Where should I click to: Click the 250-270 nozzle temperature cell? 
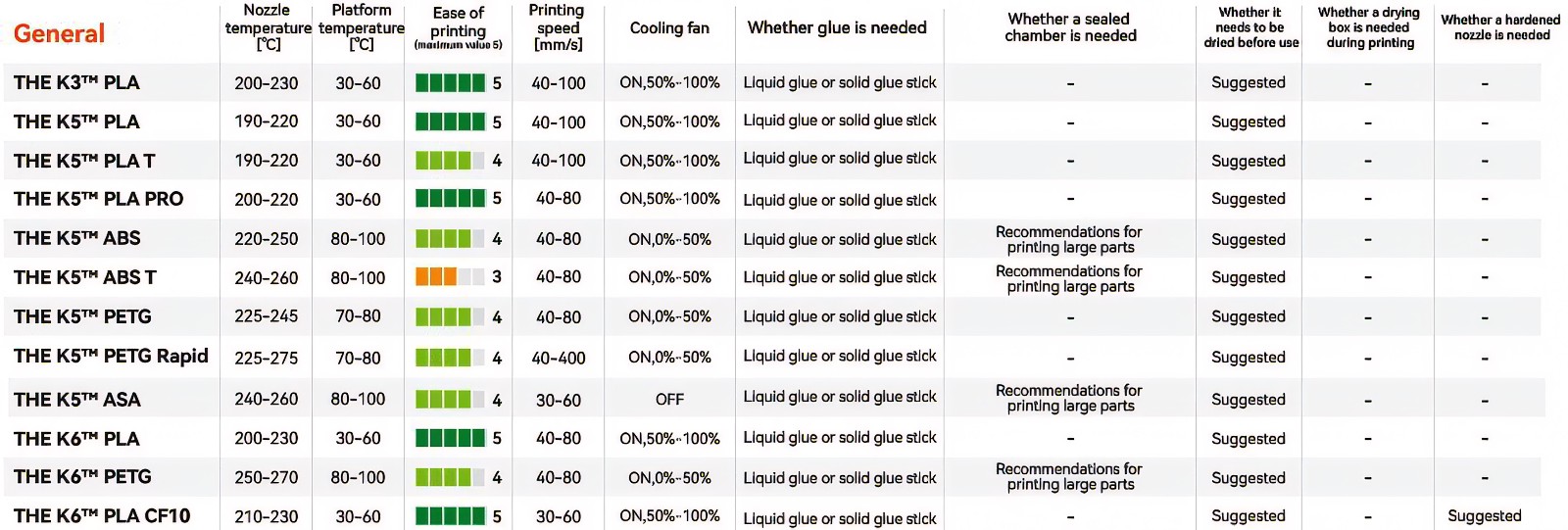click(266, 478)
